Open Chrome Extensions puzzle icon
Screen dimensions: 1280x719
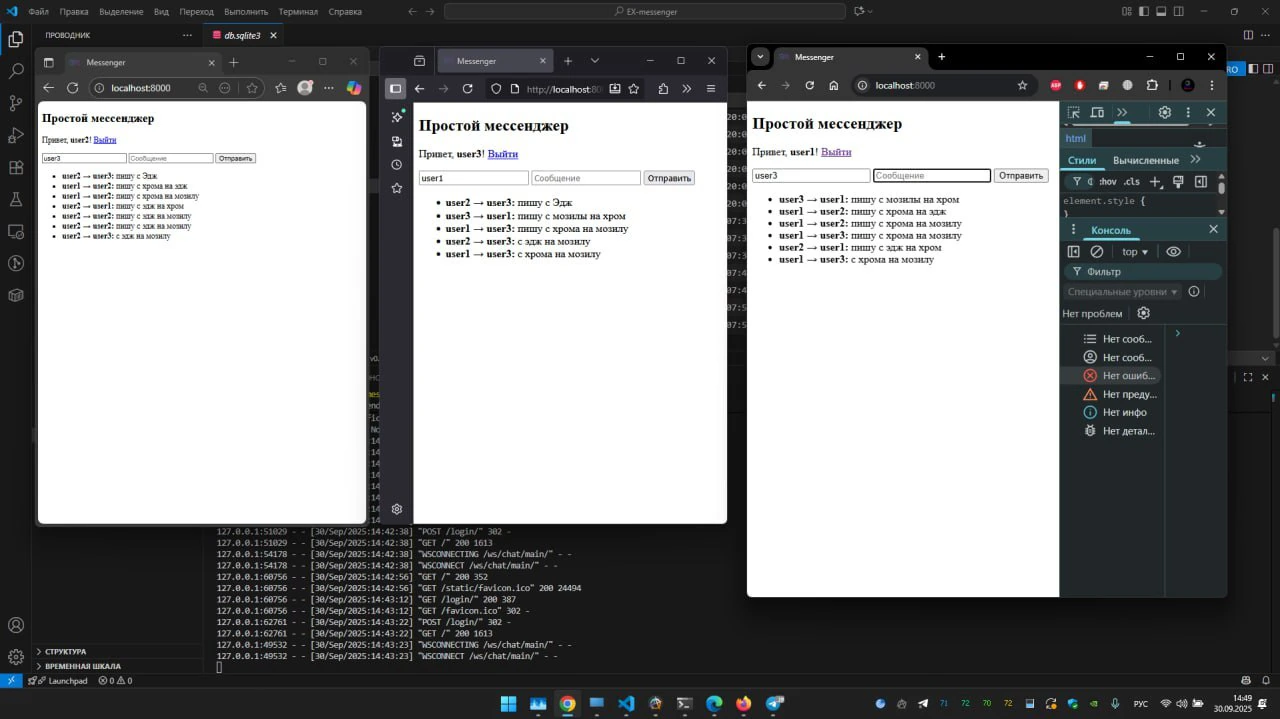point(1152,85)
